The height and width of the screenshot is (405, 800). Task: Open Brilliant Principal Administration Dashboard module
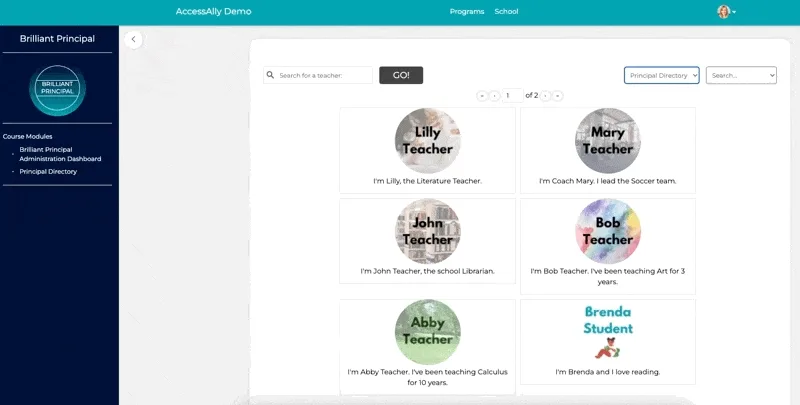[x=60, y=154]
